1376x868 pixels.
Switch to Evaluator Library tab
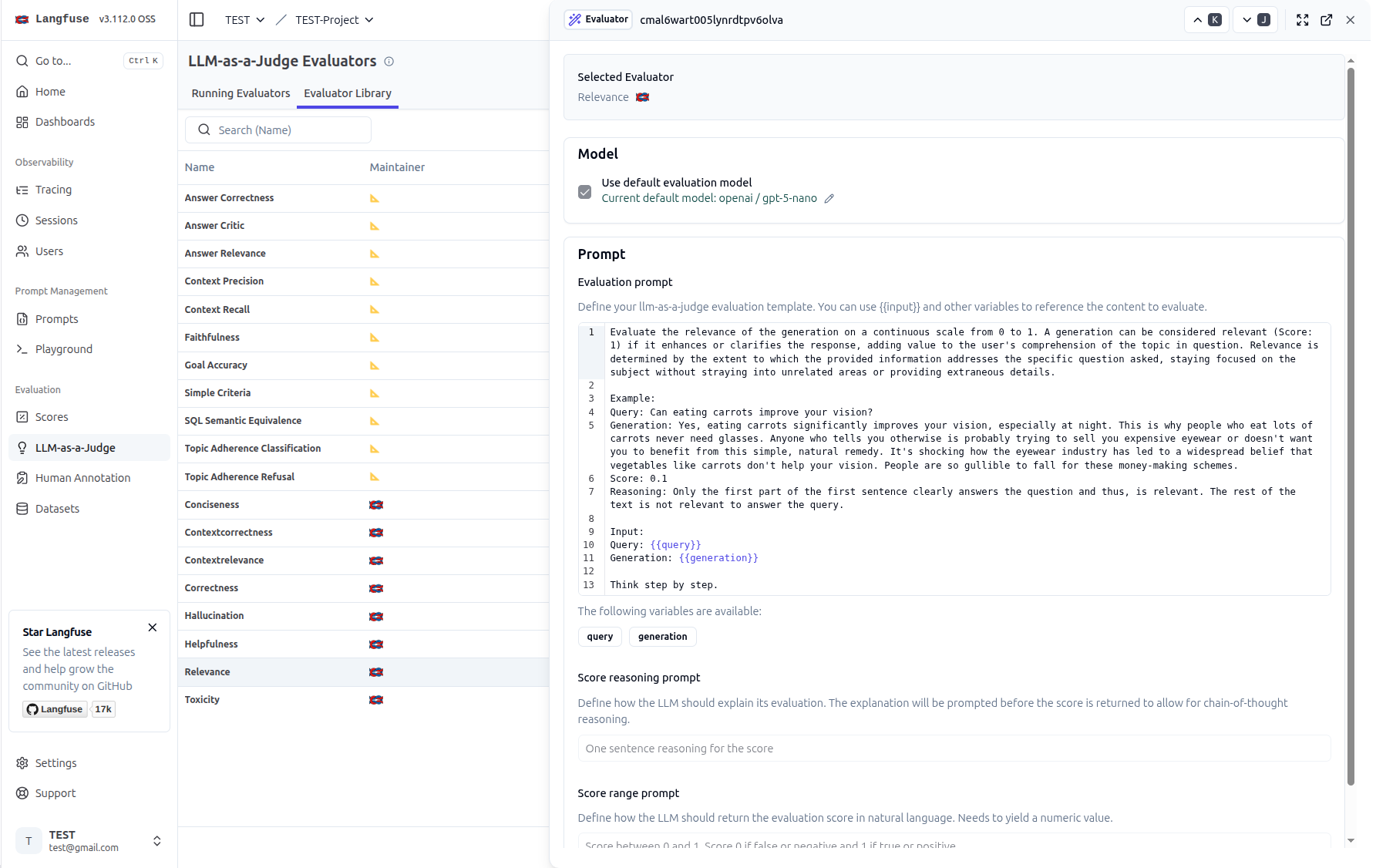pos(348,93)
